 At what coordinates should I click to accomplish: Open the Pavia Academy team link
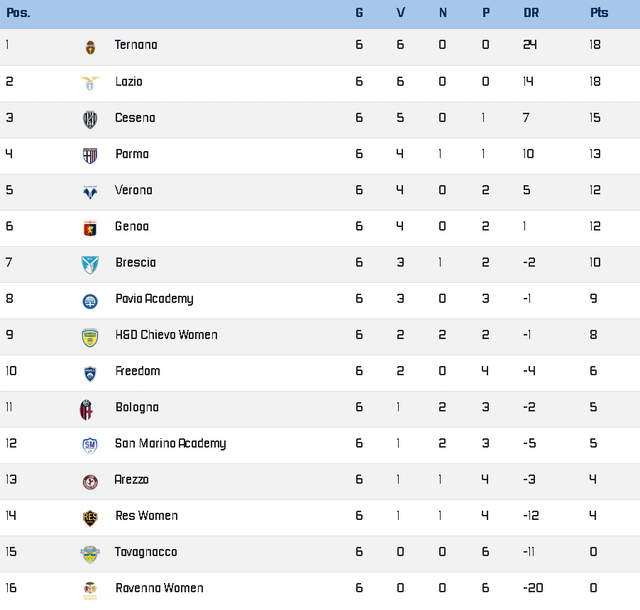[x=154, y=299]
